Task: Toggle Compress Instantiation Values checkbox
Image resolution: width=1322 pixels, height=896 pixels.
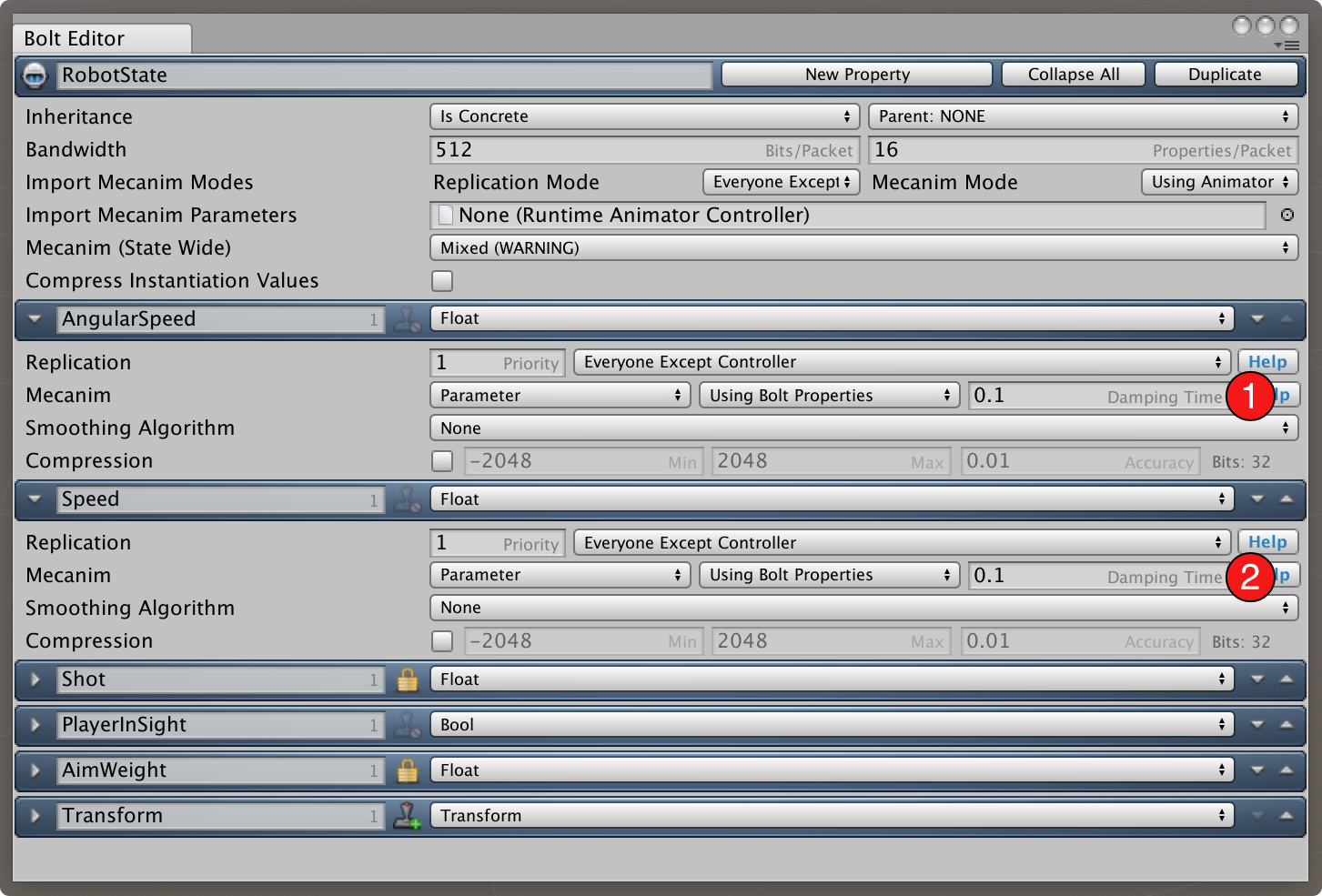Action: [442, 281]
